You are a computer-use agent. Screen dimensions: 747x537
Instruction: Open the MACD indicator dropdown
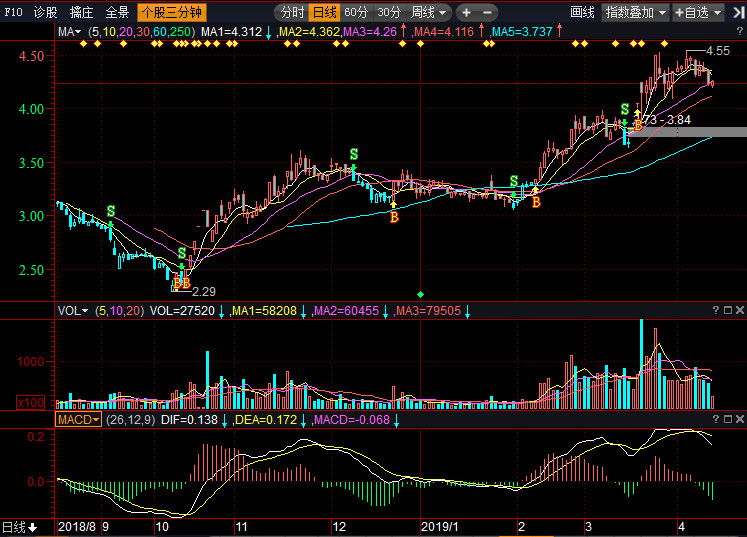pyautogui.click(x=79, y=420)
